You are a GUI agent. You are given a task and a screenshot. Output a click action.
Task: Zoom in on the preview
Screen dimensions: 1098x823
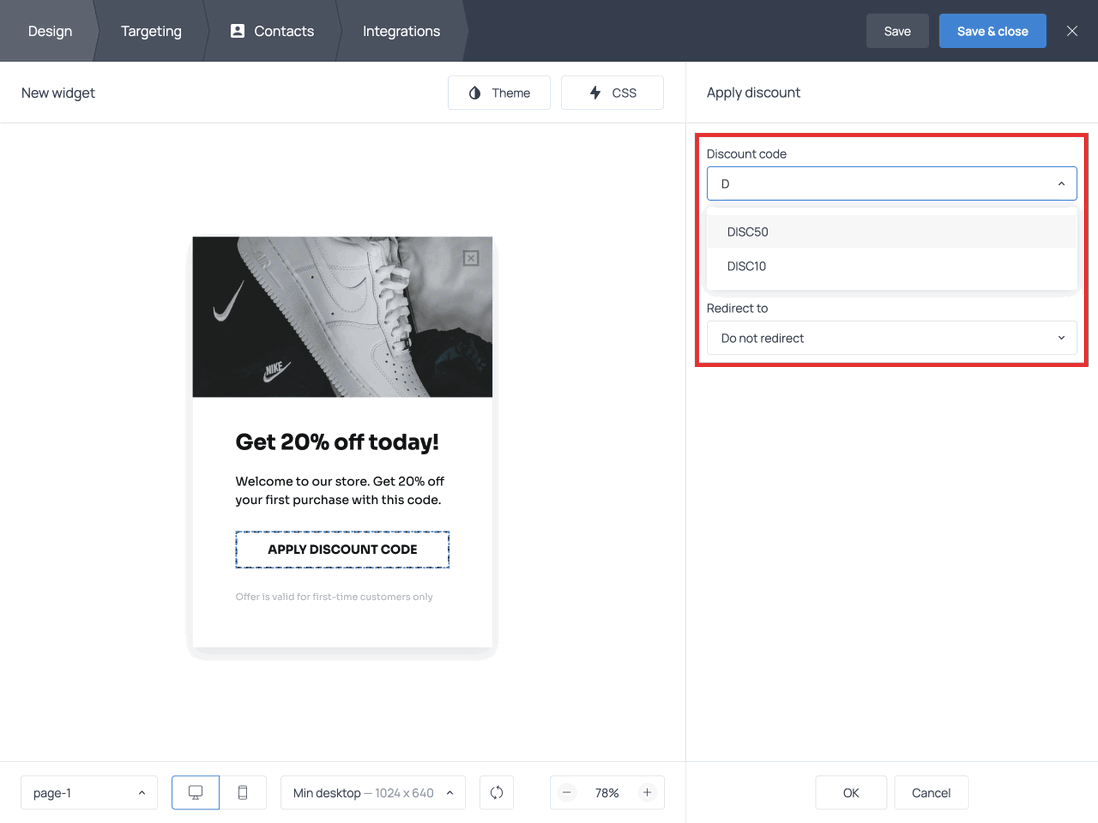pos(646,792)
